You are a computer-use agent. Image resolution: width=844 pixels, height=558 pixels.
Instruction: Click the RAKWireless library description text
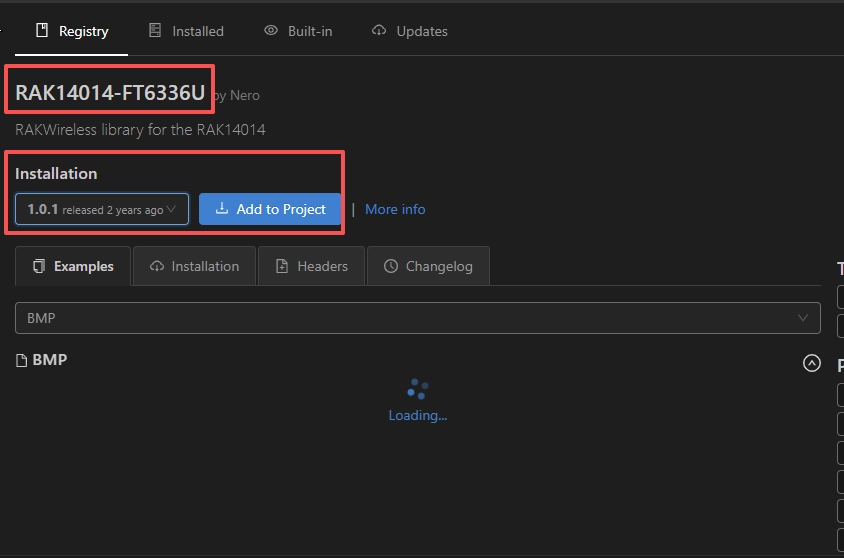tap(140, 130)
